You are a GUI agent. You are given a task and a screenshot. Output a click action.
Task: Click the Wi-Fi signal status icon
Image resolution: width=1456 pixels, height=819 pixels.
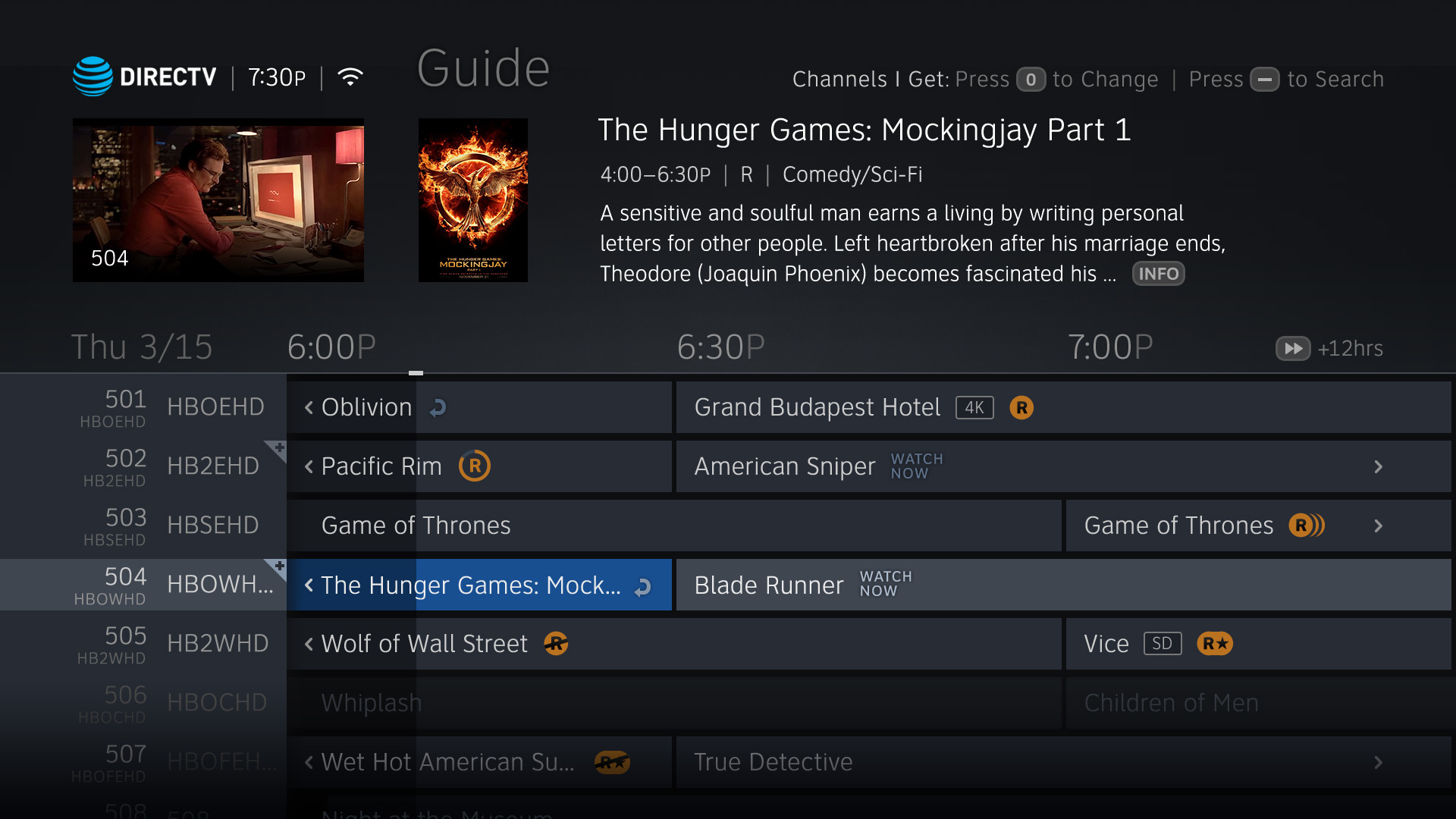click(x=350, y=77)
